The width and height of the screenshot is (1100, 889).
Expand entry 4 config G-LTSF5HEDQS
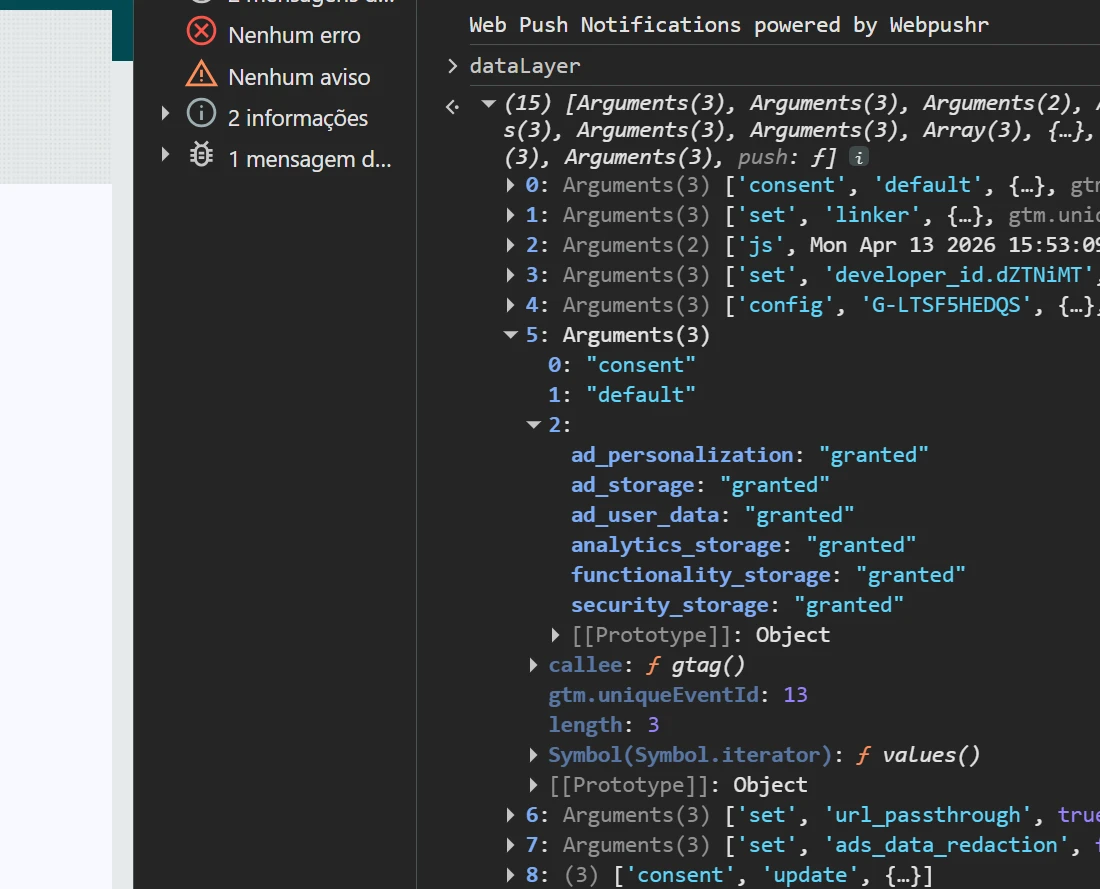[512, 305]
